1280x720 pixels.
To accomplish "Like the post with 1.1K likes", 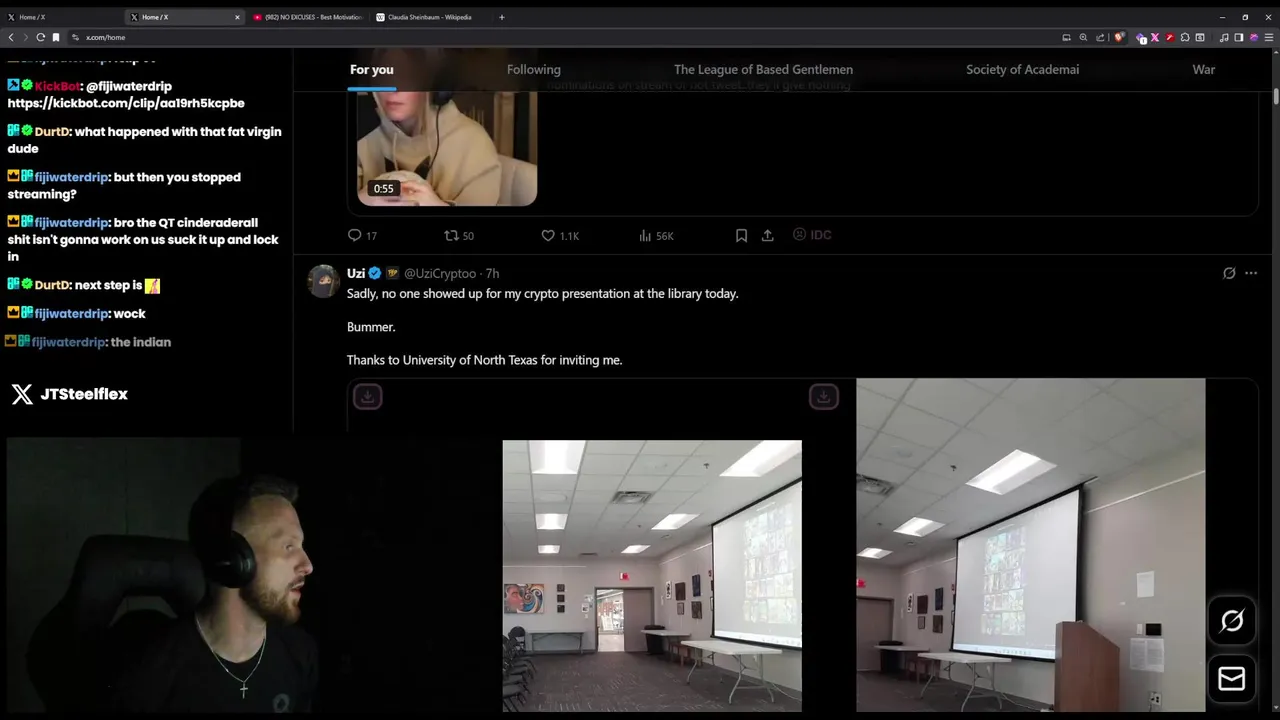I will click(x=560, y=235).
